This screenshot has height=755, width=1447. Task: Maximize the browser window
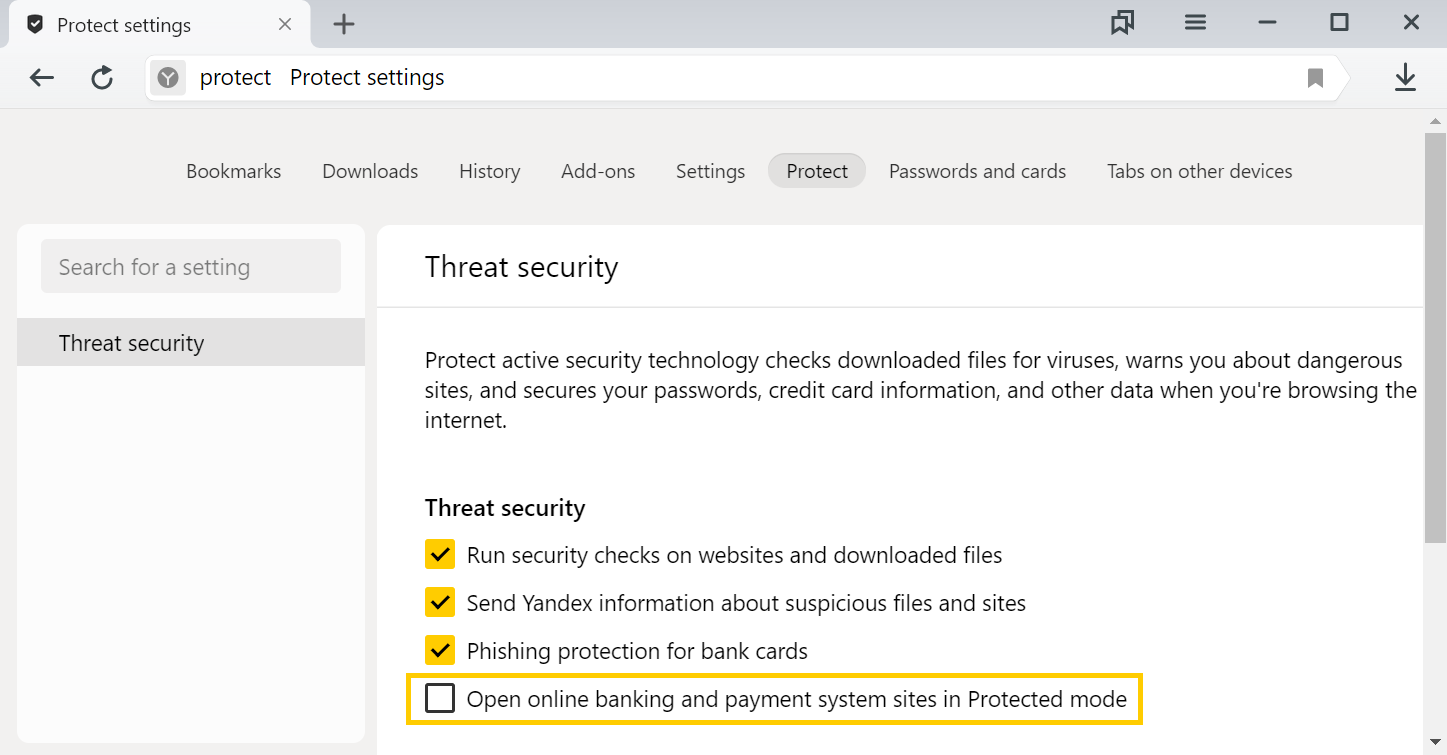(1339, 23)
